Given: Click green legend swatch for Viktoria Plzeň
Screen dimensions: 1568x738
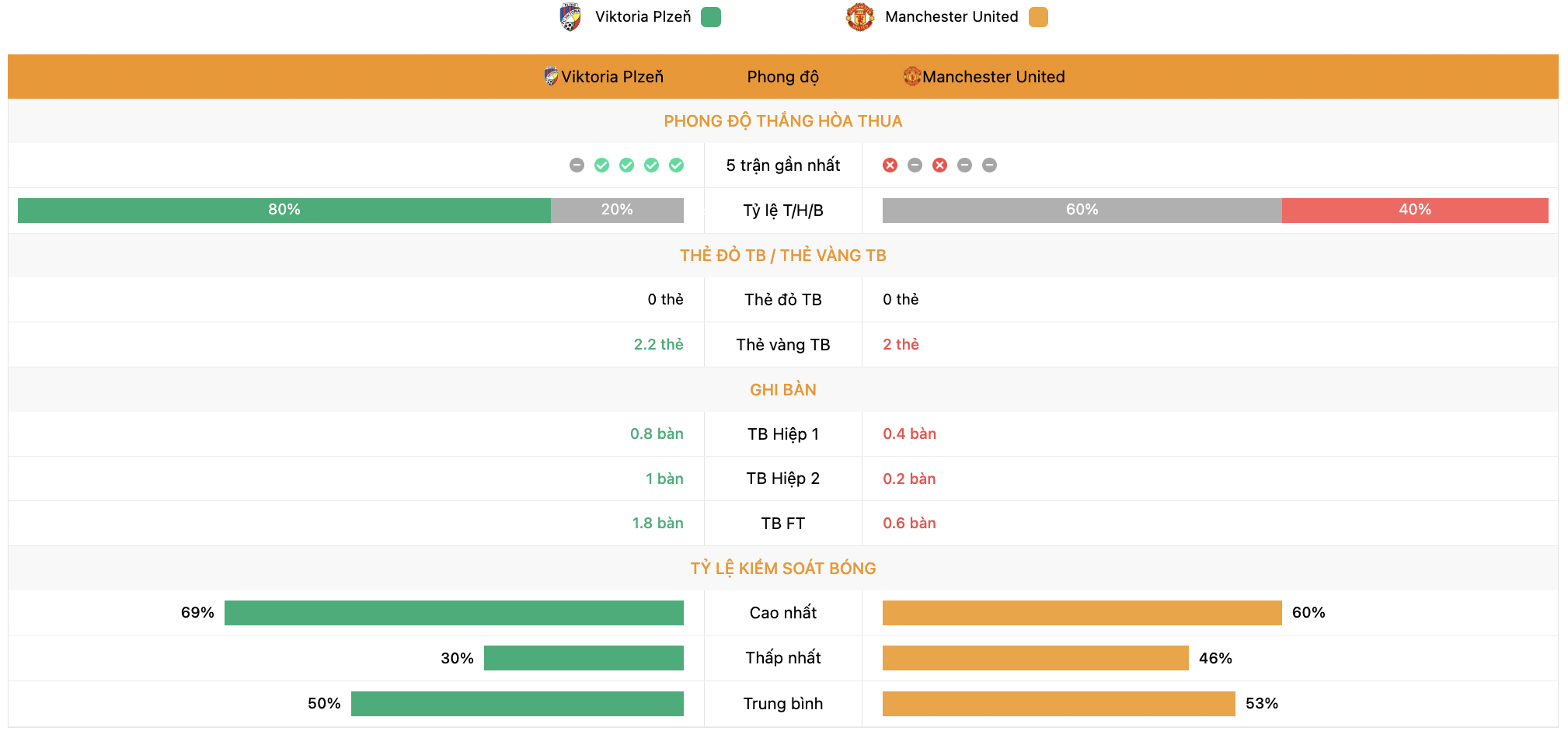Looking at the screenshot, I should (x=711, y=17).
